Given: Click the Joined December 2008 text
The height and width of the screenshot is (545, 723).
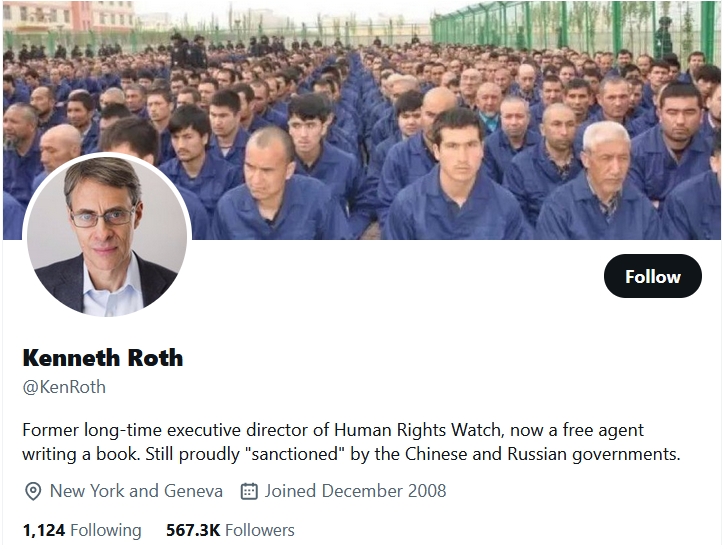Looking at the screenshot, I should pyautogui.click(x=355, y=491).
